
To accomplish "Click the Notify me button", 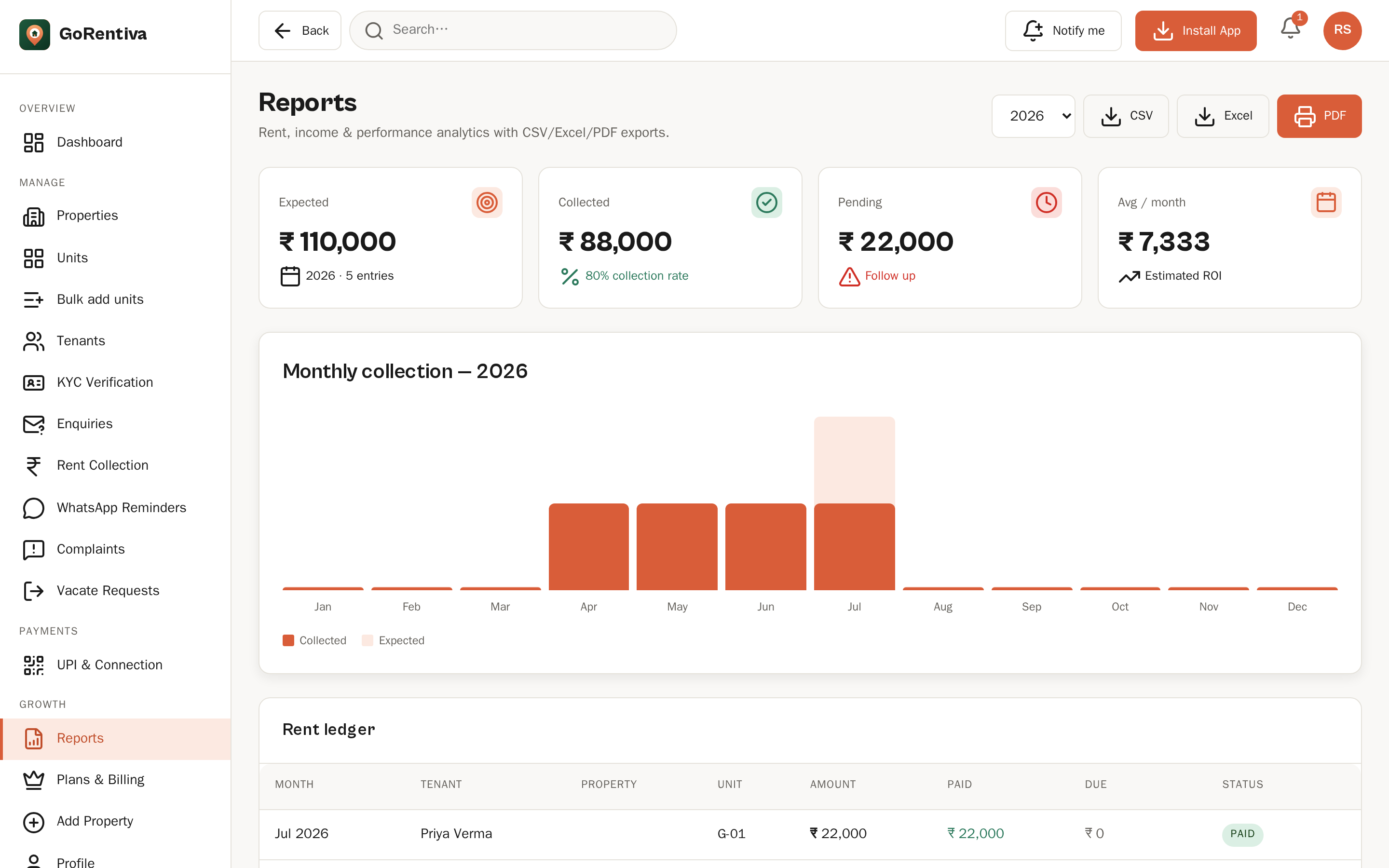I will coord(1063,30).
